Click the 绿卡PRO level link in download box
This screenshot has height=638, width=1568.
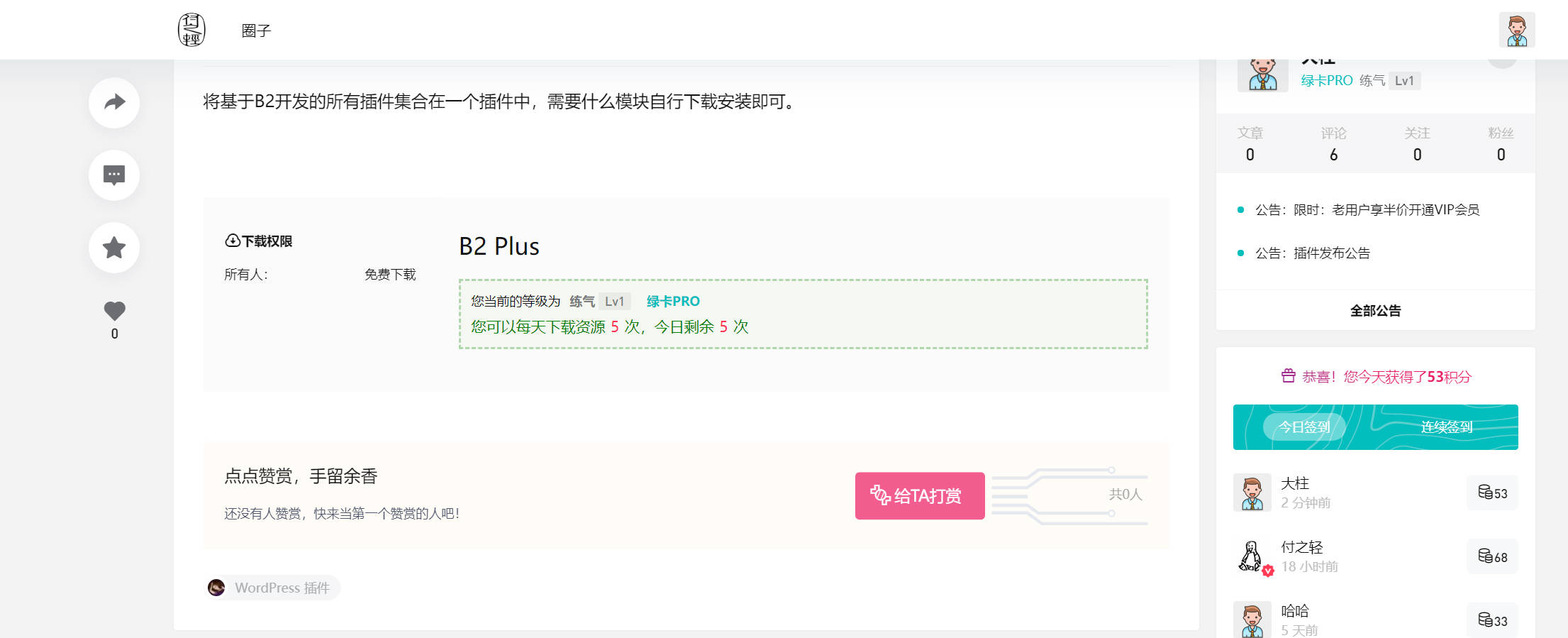pos(672,302)
